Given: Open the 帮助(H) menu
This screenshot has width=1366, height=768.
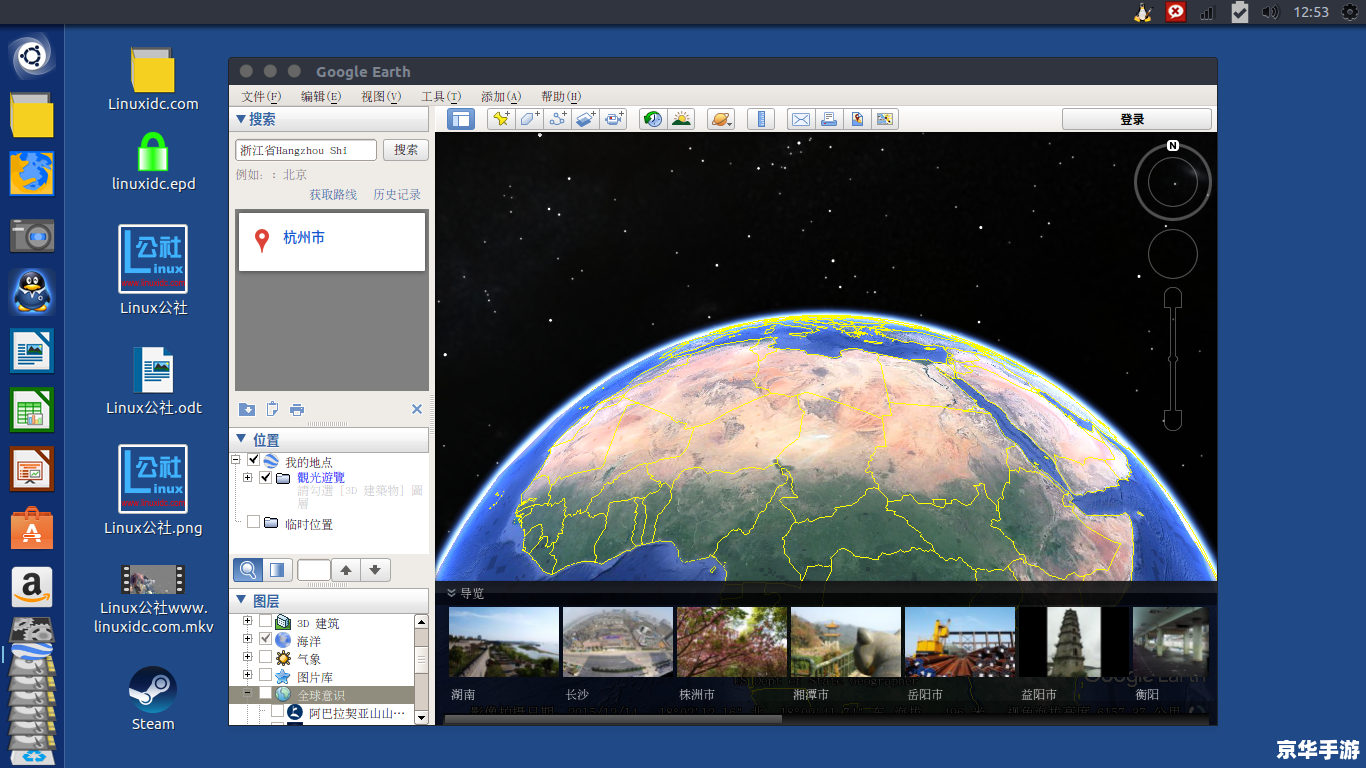Looking at the screenshot, I should (561, 96).
